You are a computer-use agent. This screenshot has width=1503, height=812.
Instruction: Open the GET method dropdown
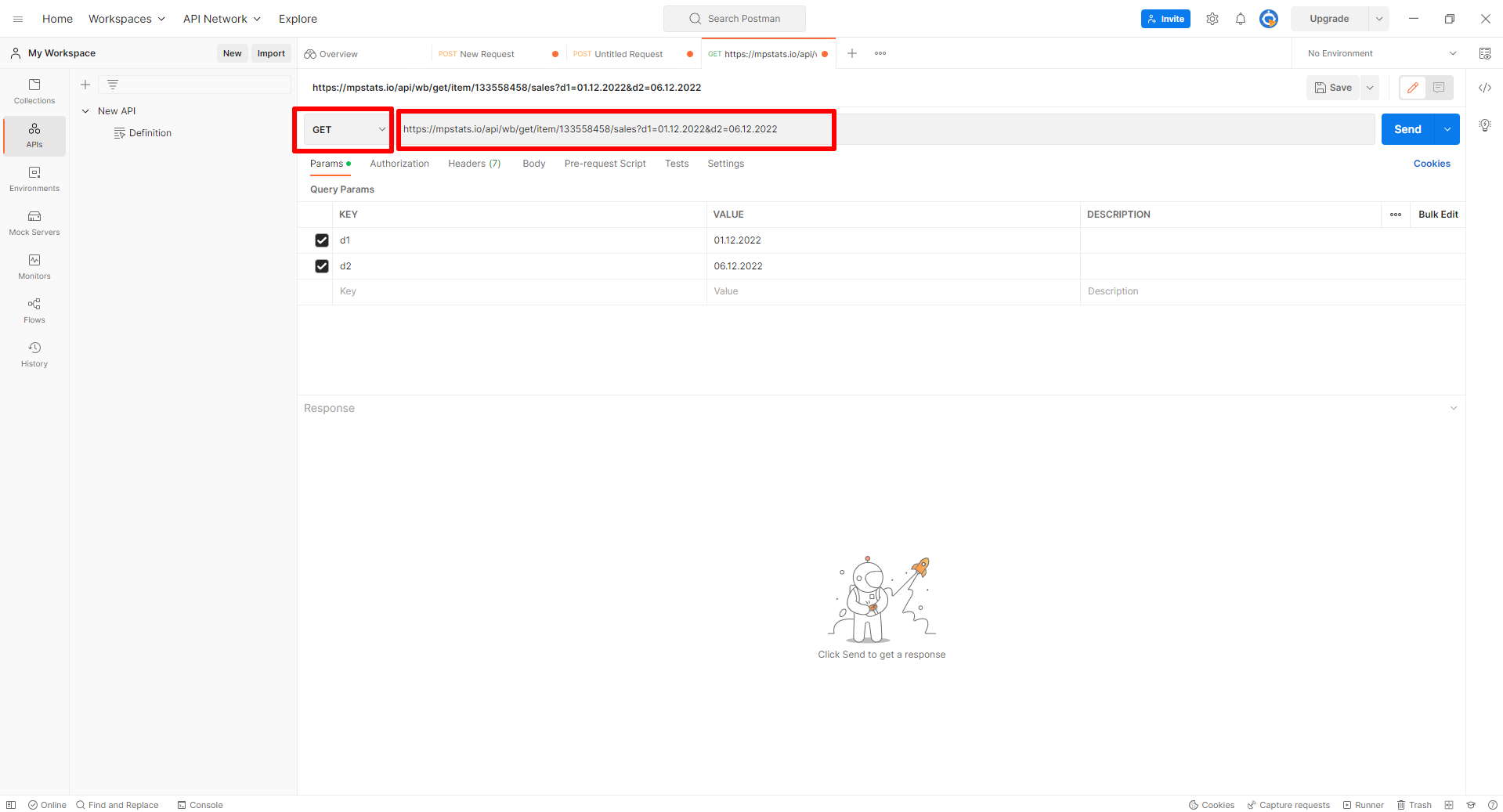[x=348, y=130]
